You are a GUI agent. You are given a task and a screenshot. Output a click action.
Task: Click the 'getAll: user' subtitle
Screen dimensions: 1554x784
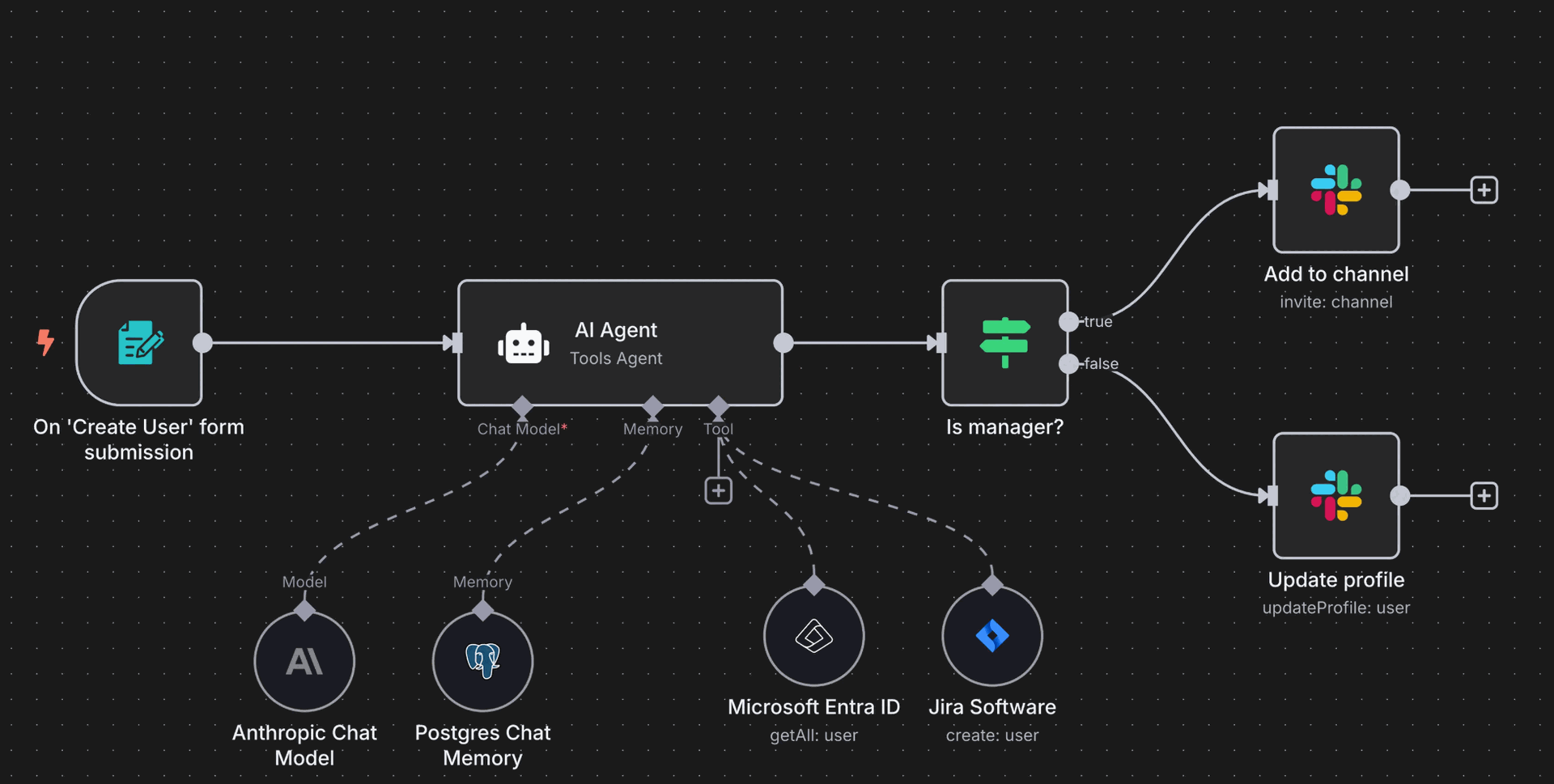pyautogui.click(x=814, y=735)
